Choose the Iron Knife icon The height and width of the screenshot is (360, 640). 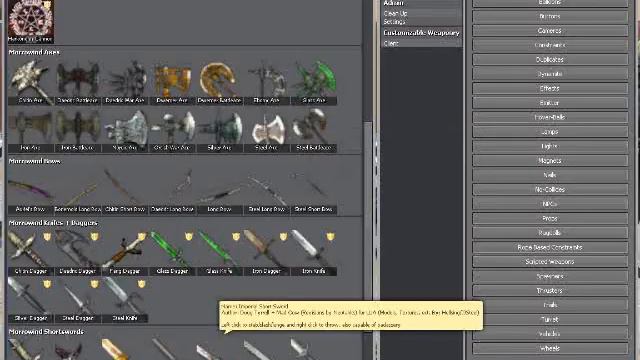[x=314, y=253]
